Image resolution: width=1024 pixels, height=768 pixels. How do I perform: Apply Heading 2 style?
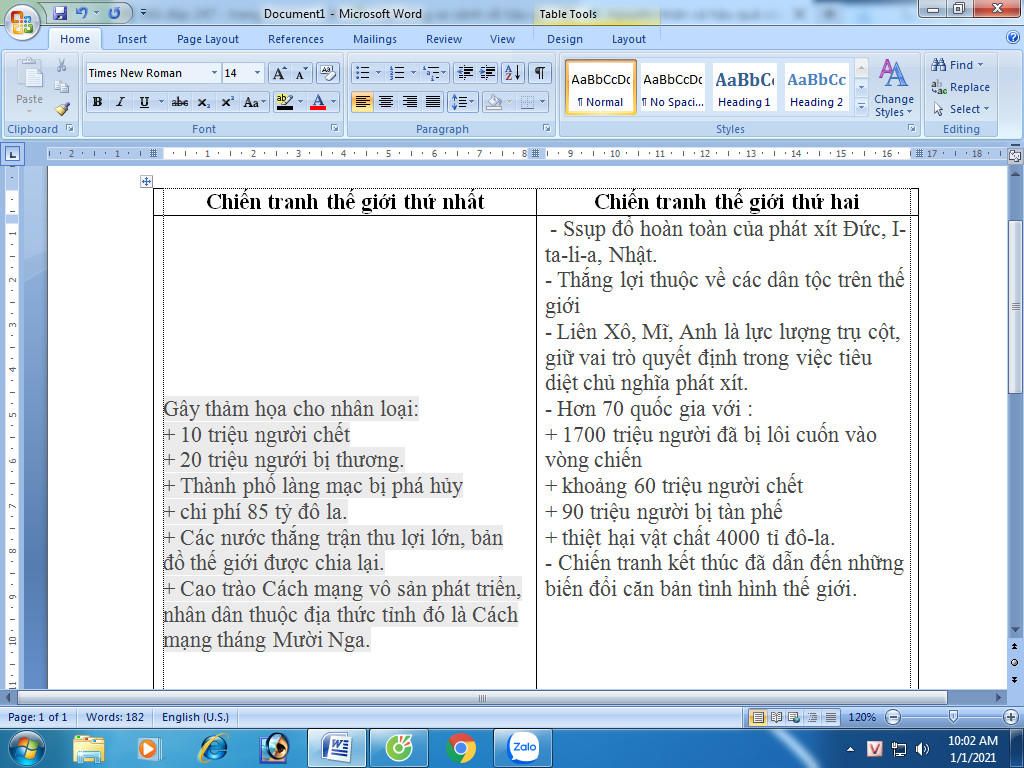tap(816, 88)
